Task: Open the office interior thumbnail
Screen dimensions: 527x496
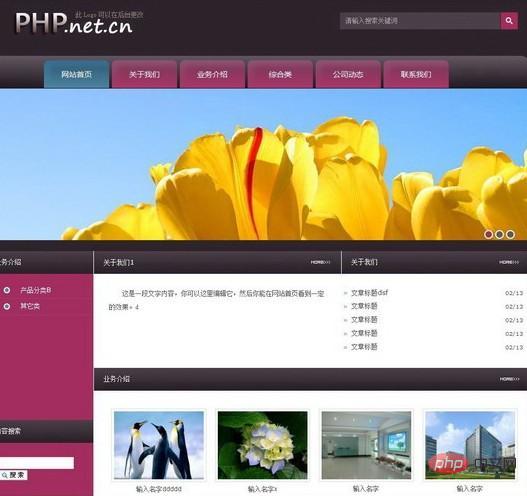Action: click(x=366, y=445)
